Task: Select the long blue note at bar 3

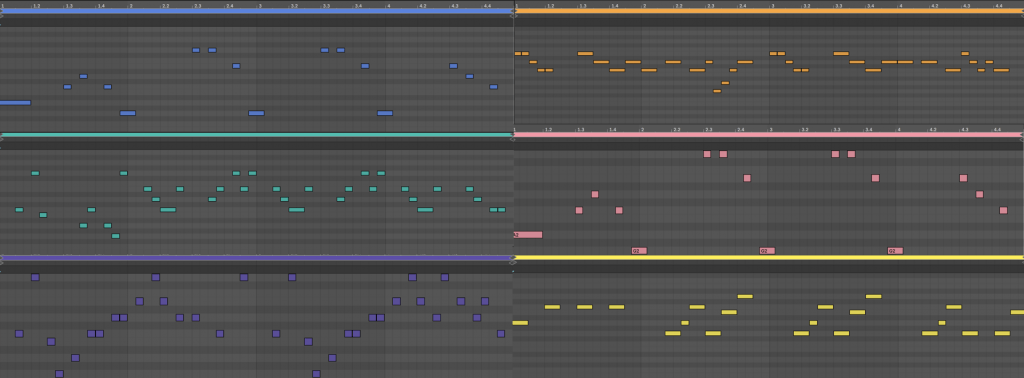Action: (257, 113)
